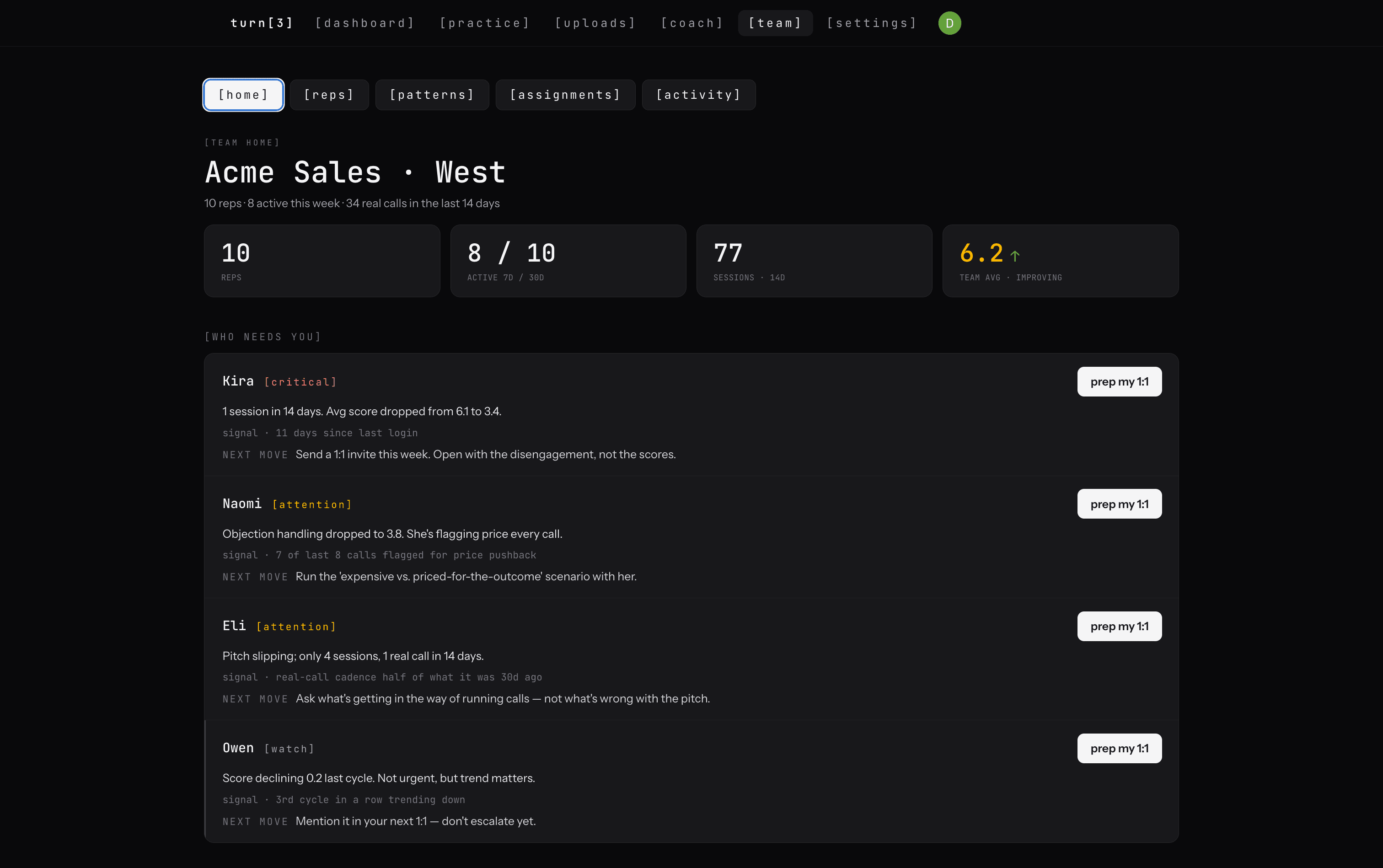Click the [WHO NEEDS YOU] section label

(x=263, y=337)
